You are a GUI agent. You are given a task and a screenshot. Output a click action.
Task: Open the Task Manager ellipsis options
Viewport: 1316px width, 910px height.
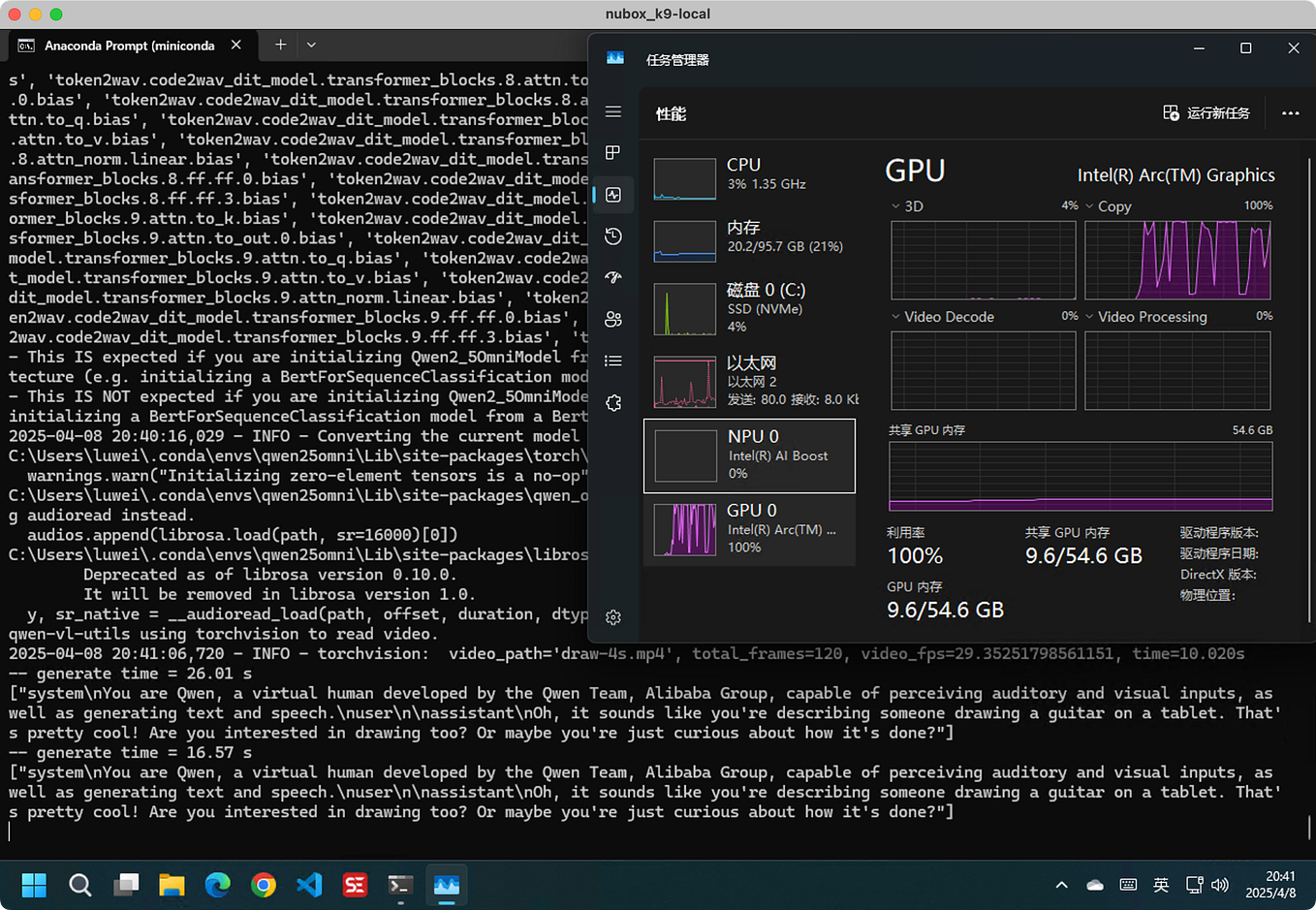1290,112
